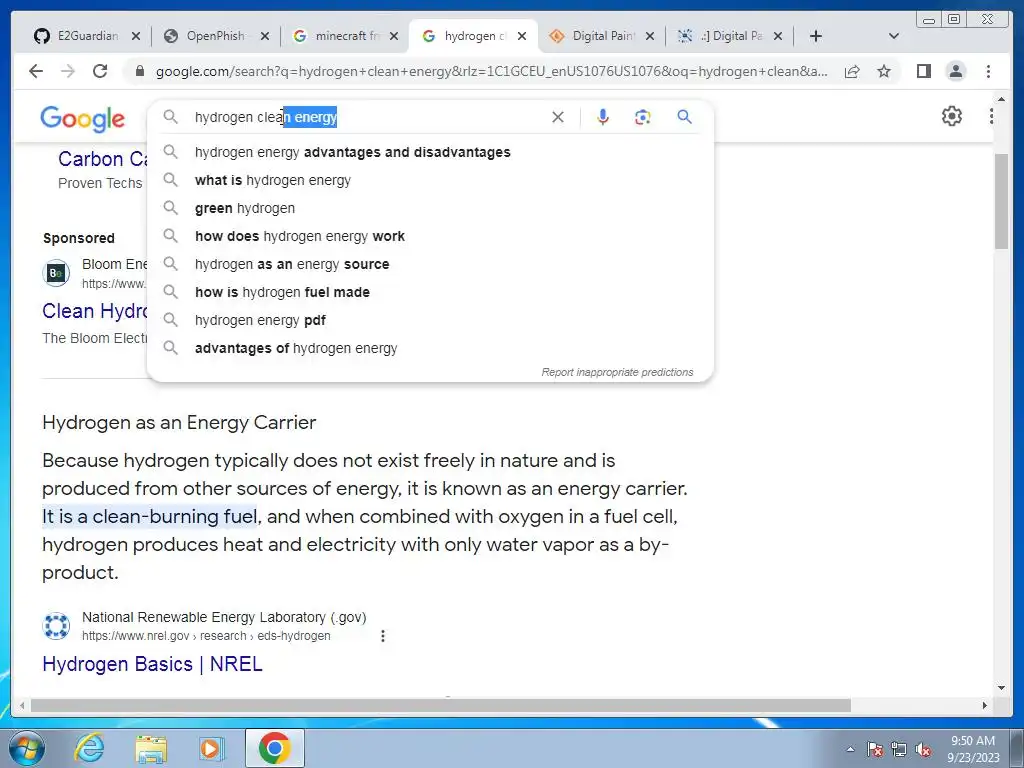Image resolution: width=1024 pixels, height=768 pixels.
Task: Open the 'Hydrogen Basics | NREL' result
Action: tap(152, 664)
